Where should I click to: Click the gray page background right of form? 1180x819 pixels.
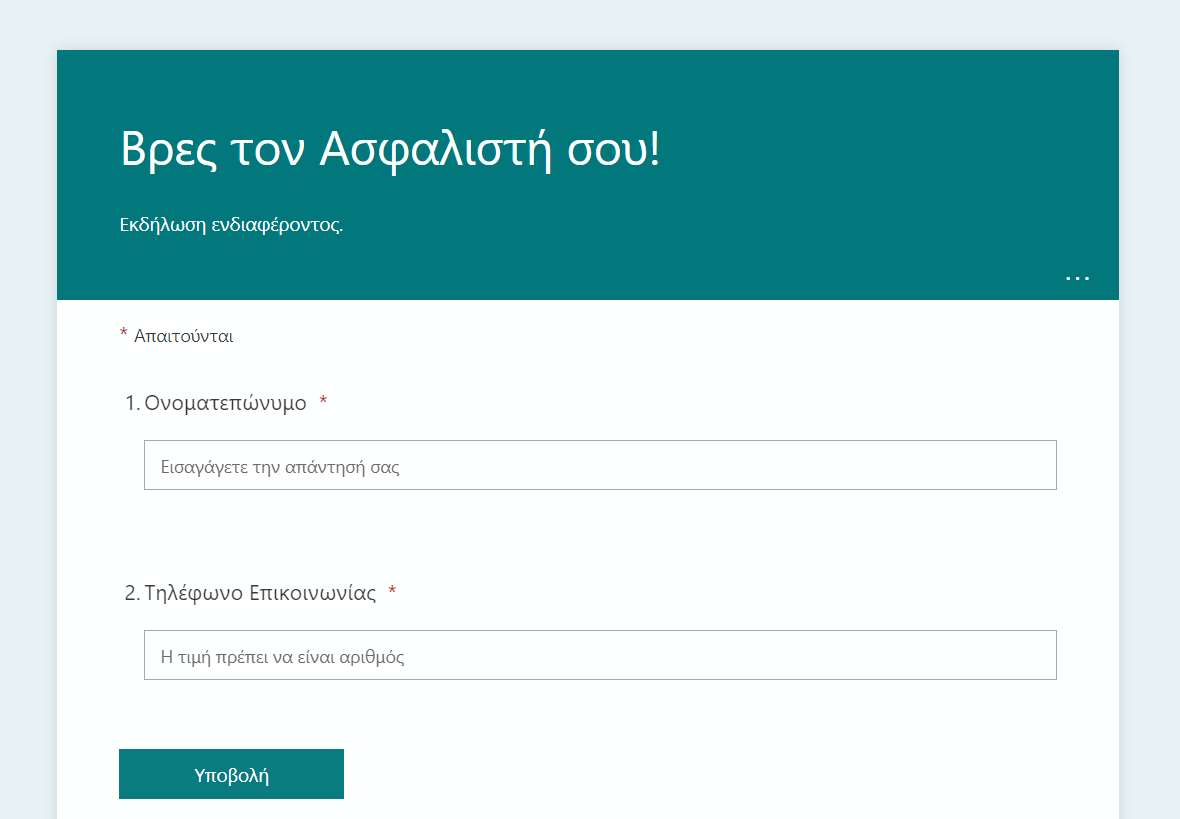tap(1150, 400)
